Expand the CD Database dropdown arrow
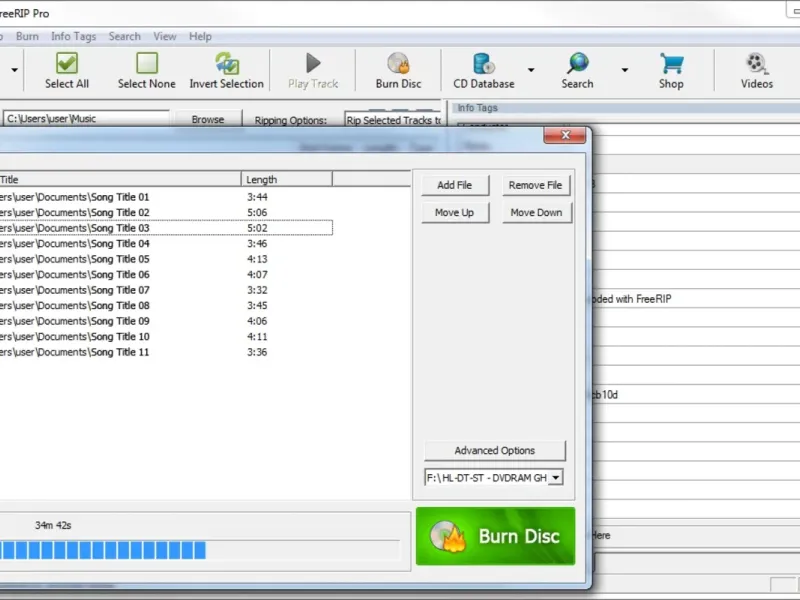Screen dimensions: 800x600 pos(531,70)
